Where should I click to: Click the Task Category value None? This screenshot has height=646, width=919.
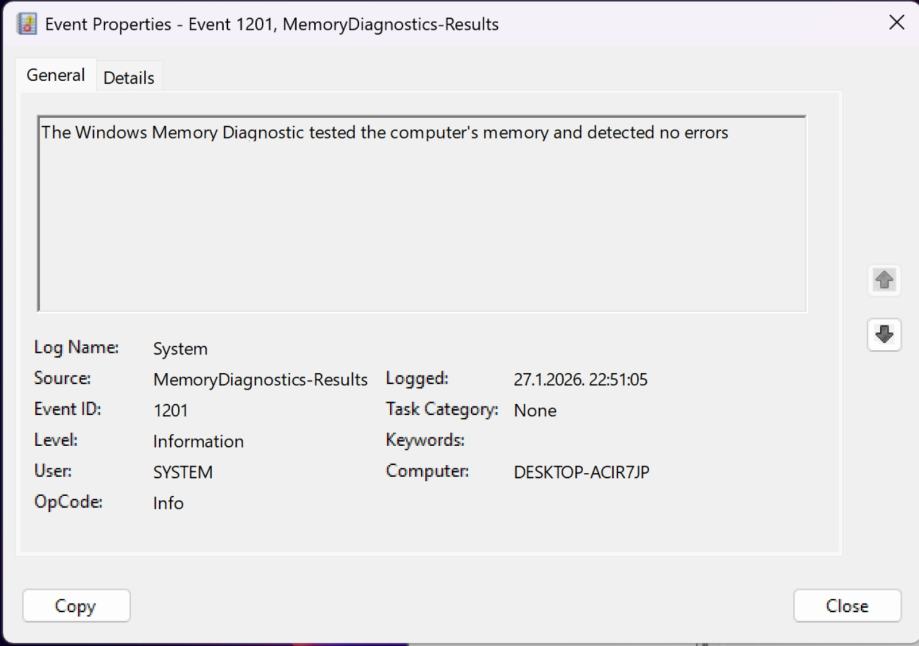pyautogui.click(x=535, y=410)
